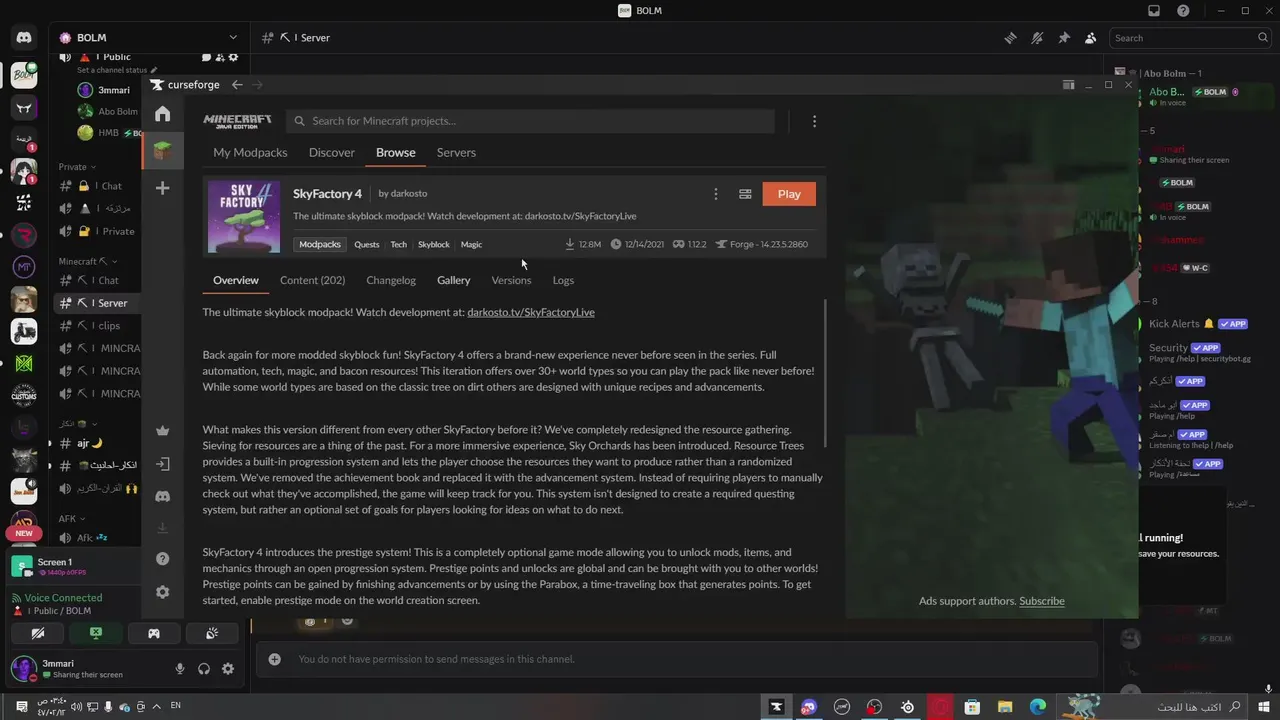Mute Discord microphone
Viewport: 1280px width, 720px height.
tap(180, 669)
